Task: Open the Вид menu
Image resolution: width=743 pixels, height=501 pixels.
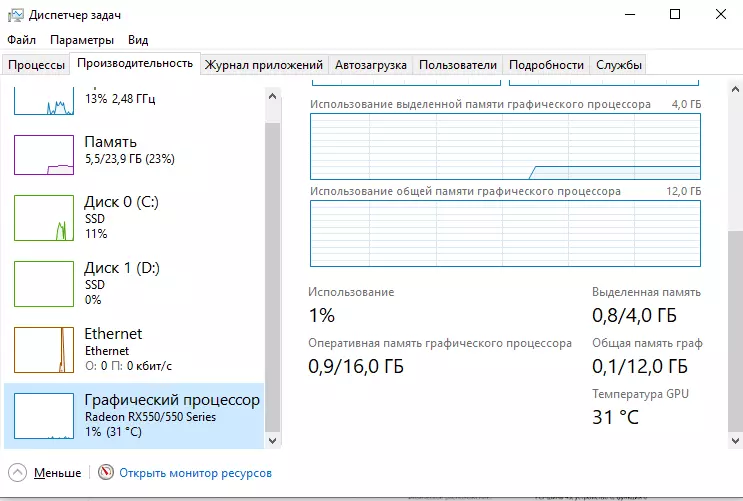Action: pyautogui.click(x=138, y=40)
